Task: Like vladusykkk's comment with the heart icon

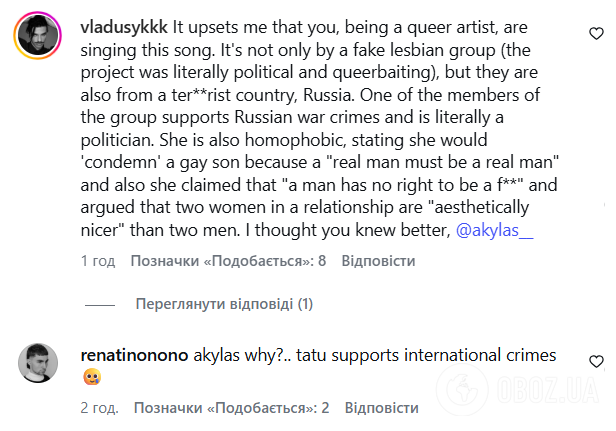Action: [x=596, y=34]
